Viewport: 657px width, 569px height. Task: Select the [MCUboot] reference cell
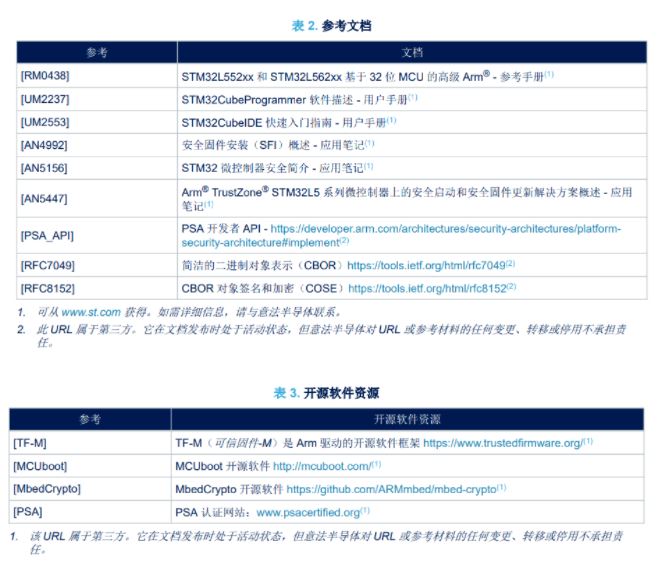pyautogui.click(x=90, y=466)
